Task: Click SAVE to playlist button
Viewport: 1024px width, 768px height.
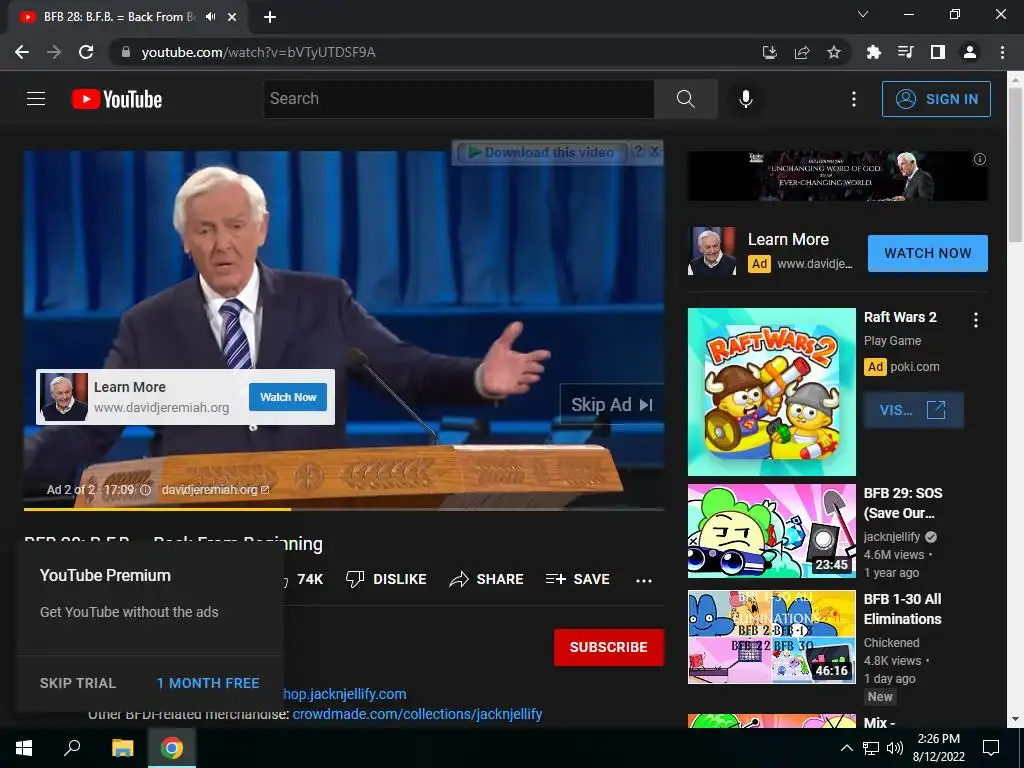Action: click(x=577, y=579)
